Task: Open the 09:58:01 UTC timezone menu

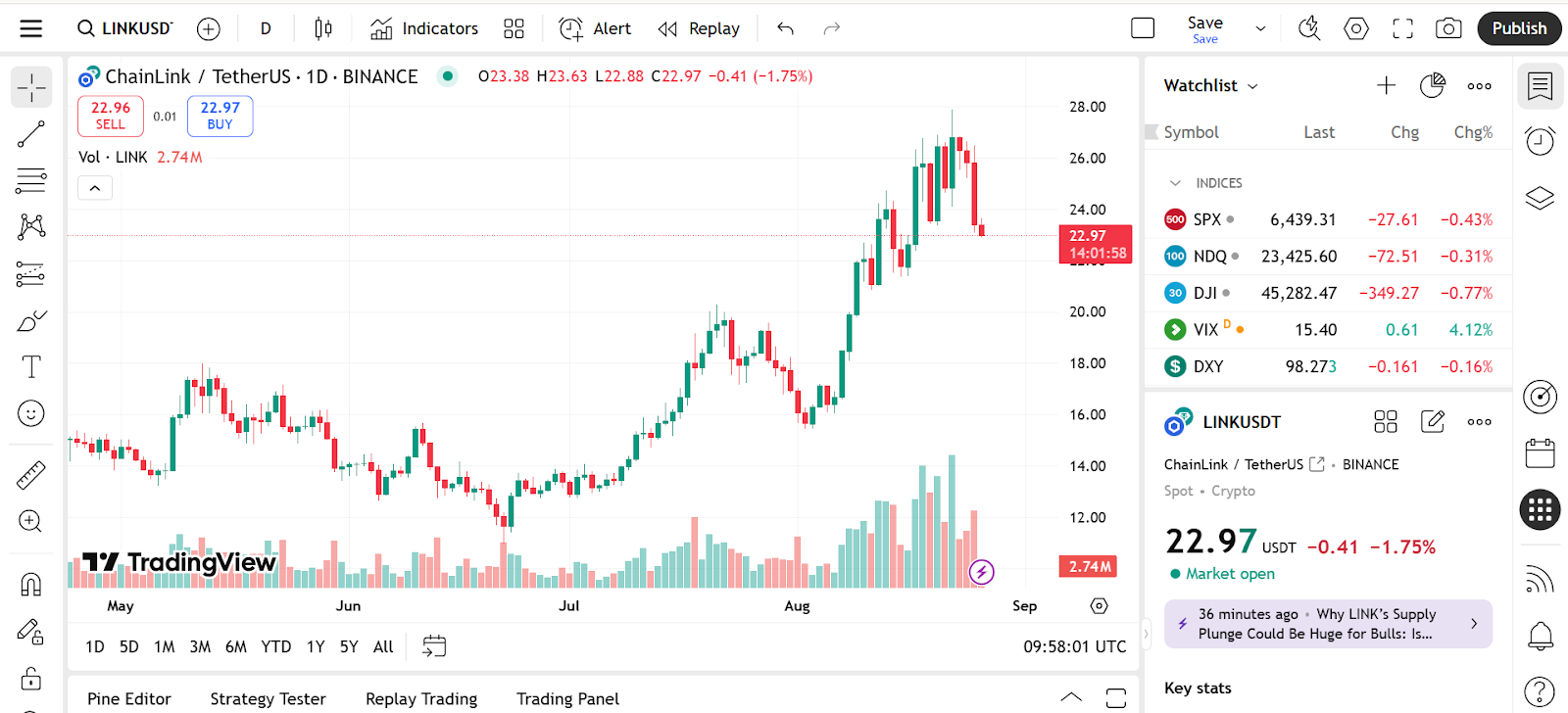Action: [x=1075, y=646]
